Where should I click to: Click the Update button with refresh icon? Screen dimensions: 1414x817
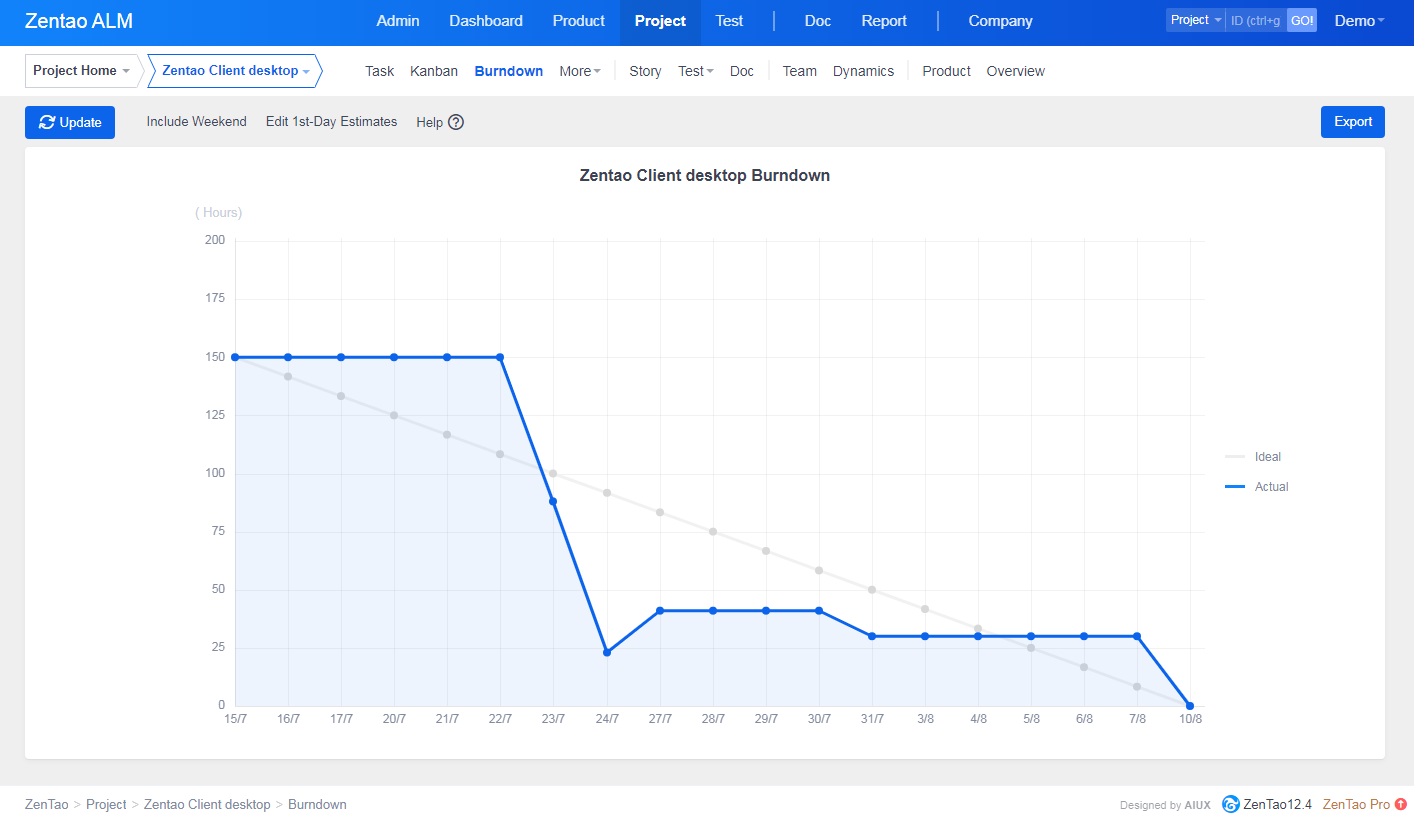click(x=70, y=122)
